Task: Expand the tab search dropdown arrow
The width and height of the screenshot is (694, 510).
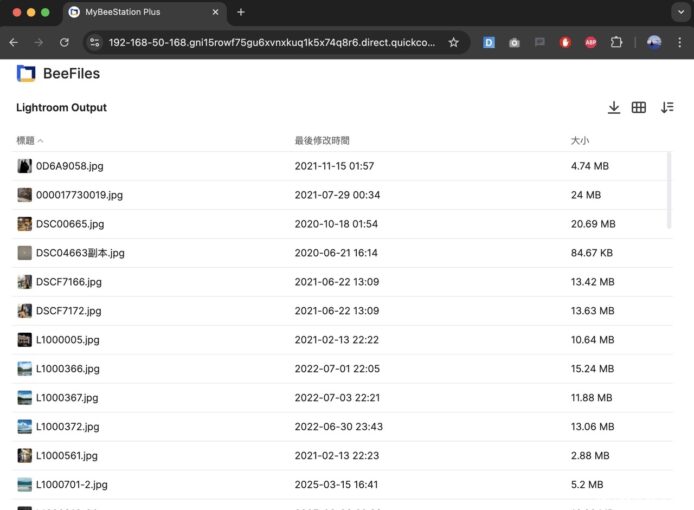Action: click(679, 12)
